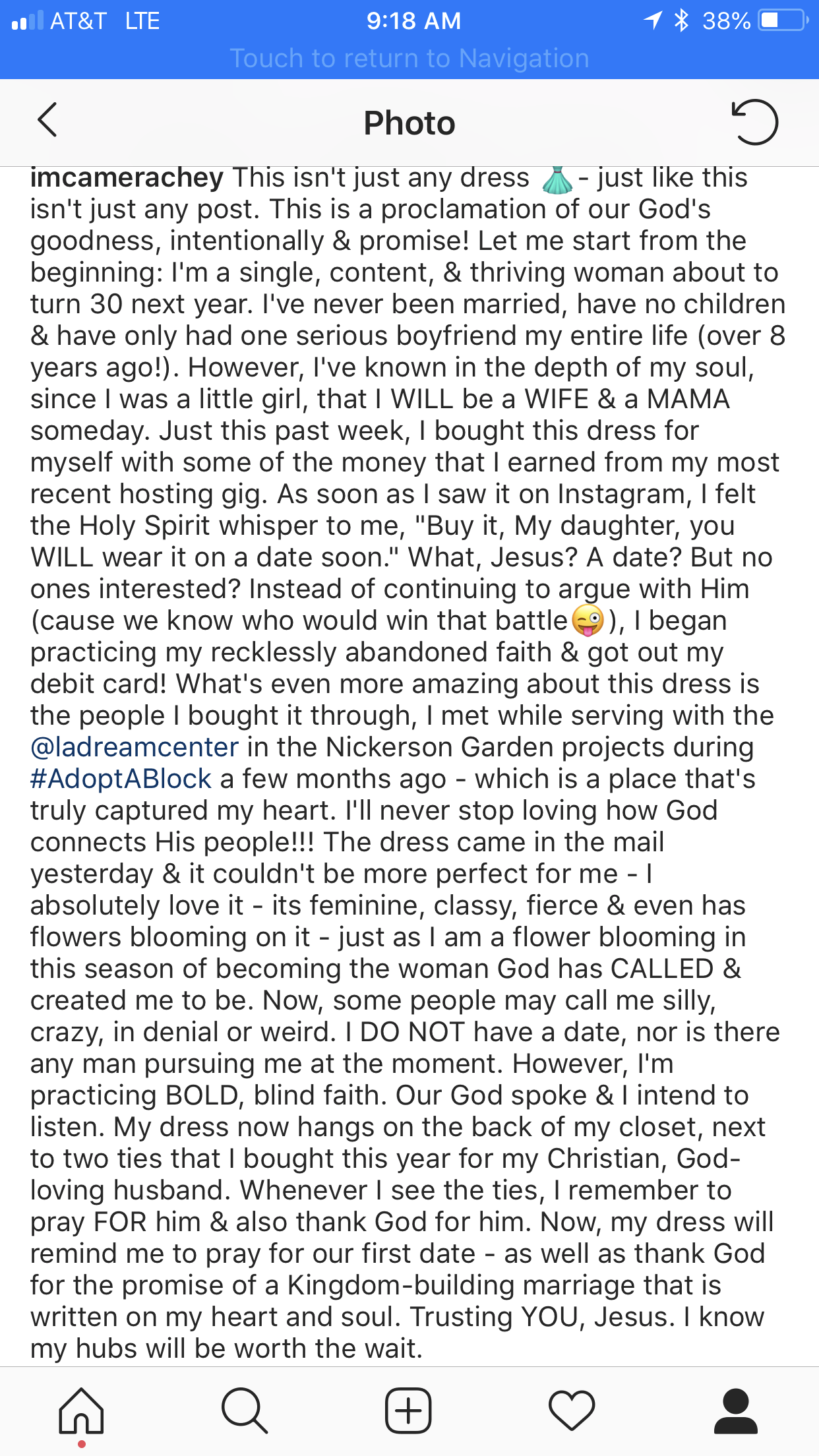Tap the "Photo" header title
The image size is (819, 1456).
[409, 123]
